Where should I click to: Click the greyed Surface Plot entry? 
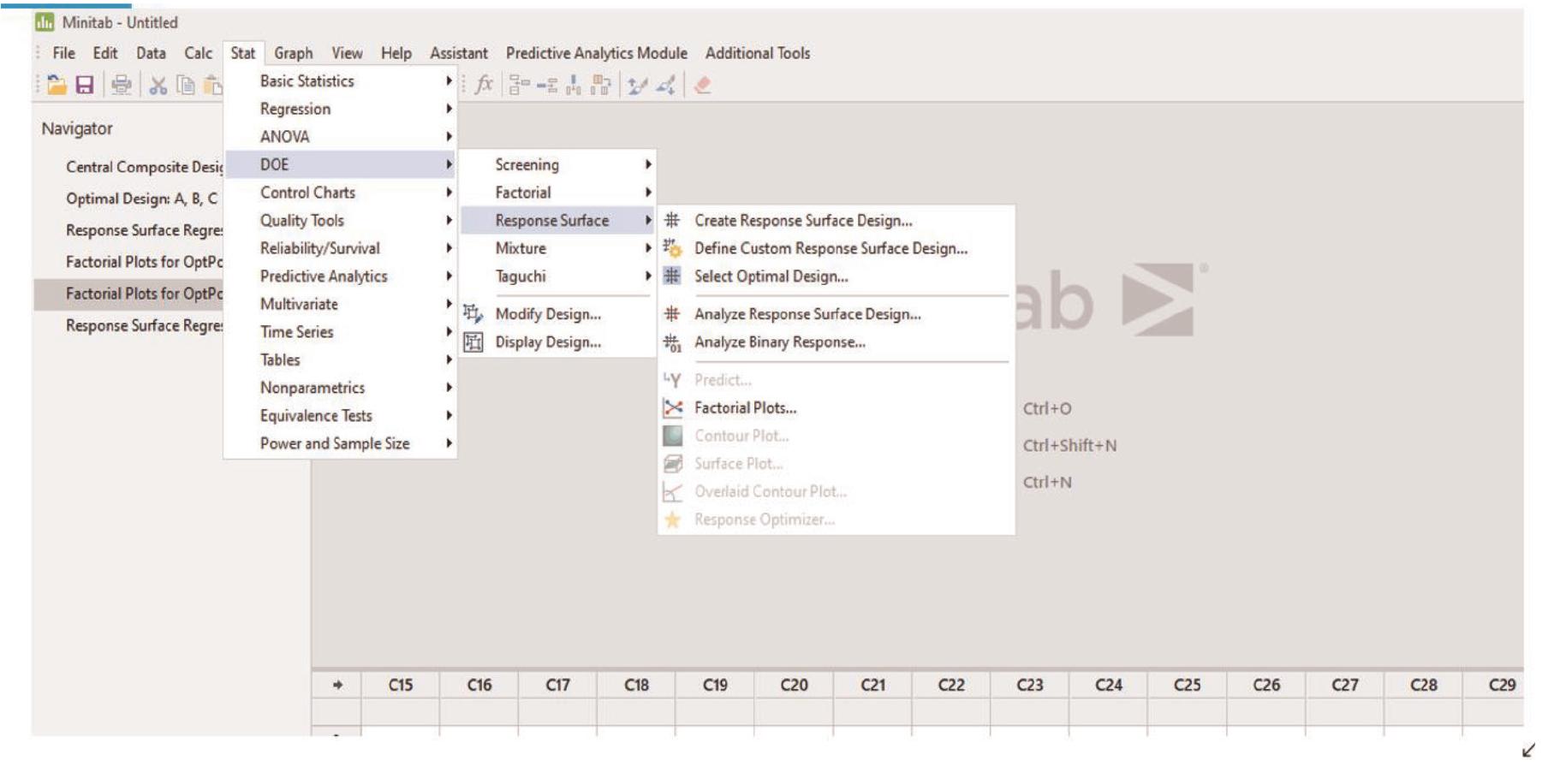tap(836, 464)
